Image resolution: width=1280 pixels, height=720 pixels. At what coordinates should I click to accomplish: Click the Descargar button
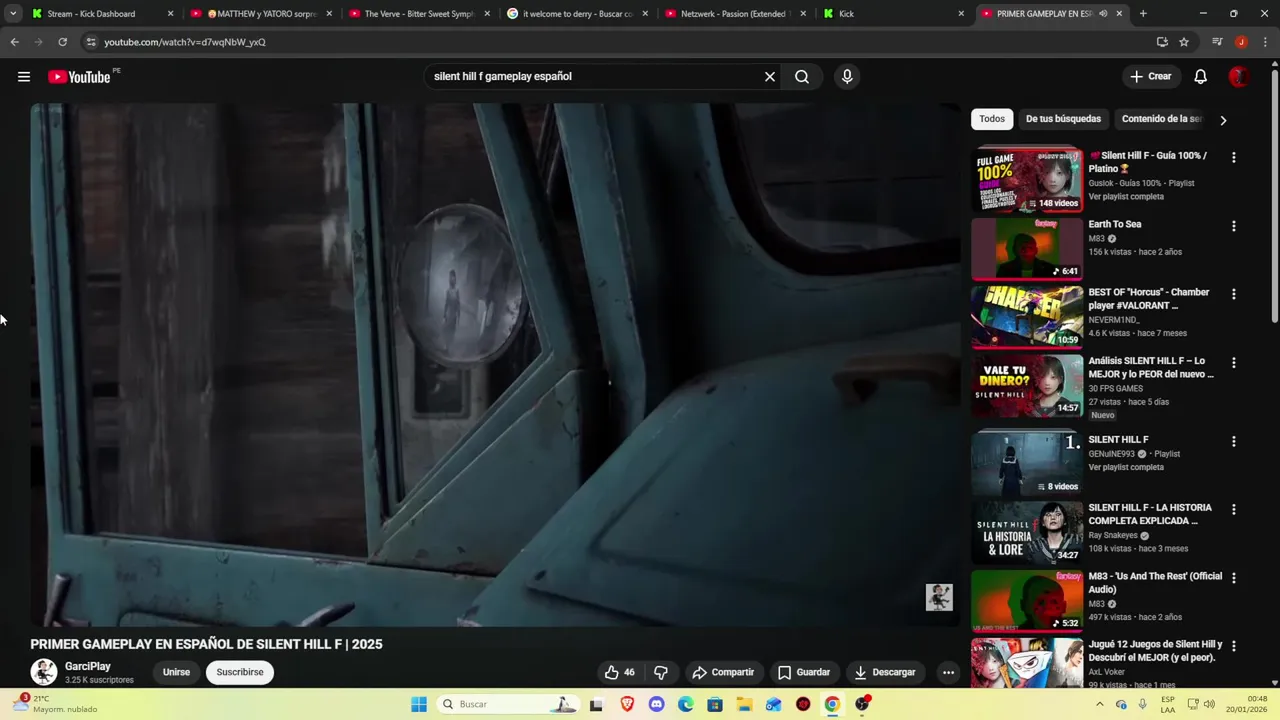tap(885, 672)
